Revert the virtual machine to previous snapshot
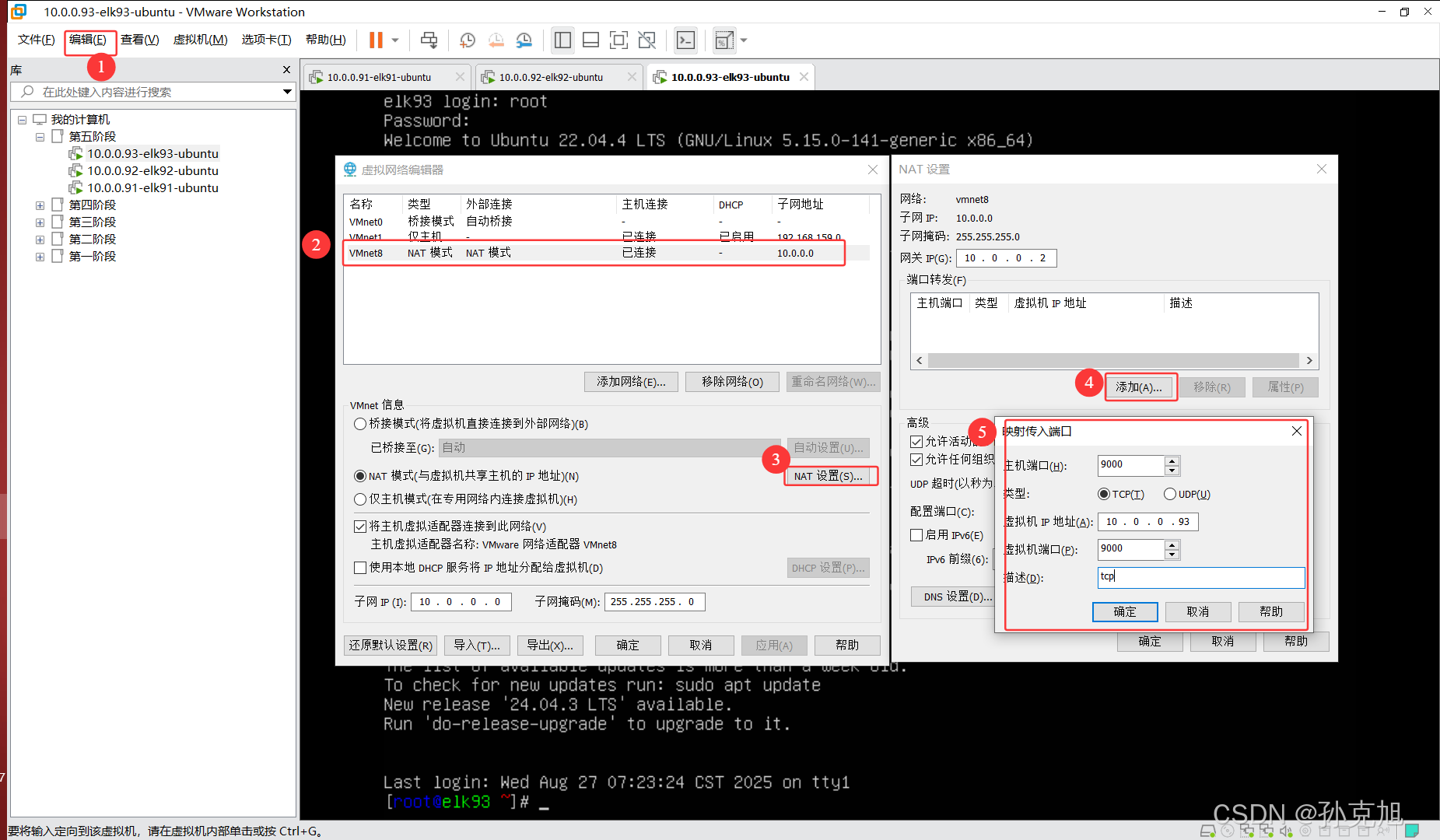1440x840 pixels. tap(496, 40)
